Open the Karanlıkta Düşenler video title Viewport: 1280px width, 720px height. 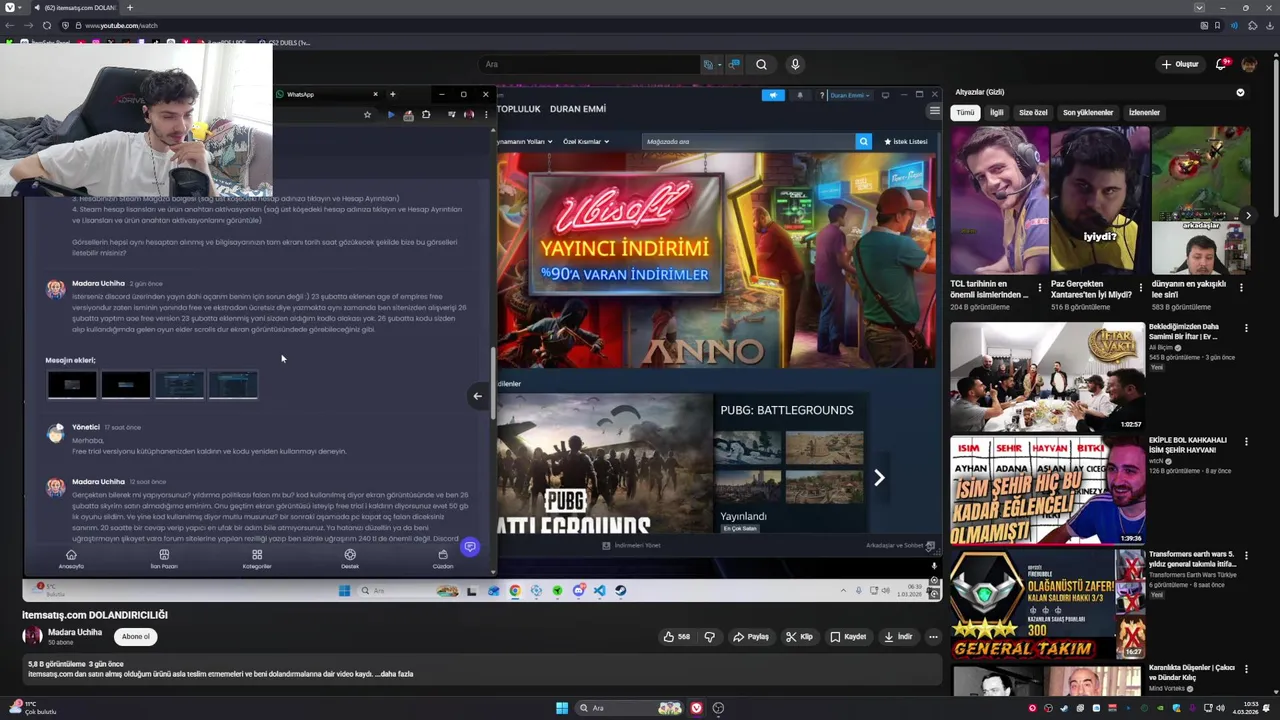point(1192,671)
